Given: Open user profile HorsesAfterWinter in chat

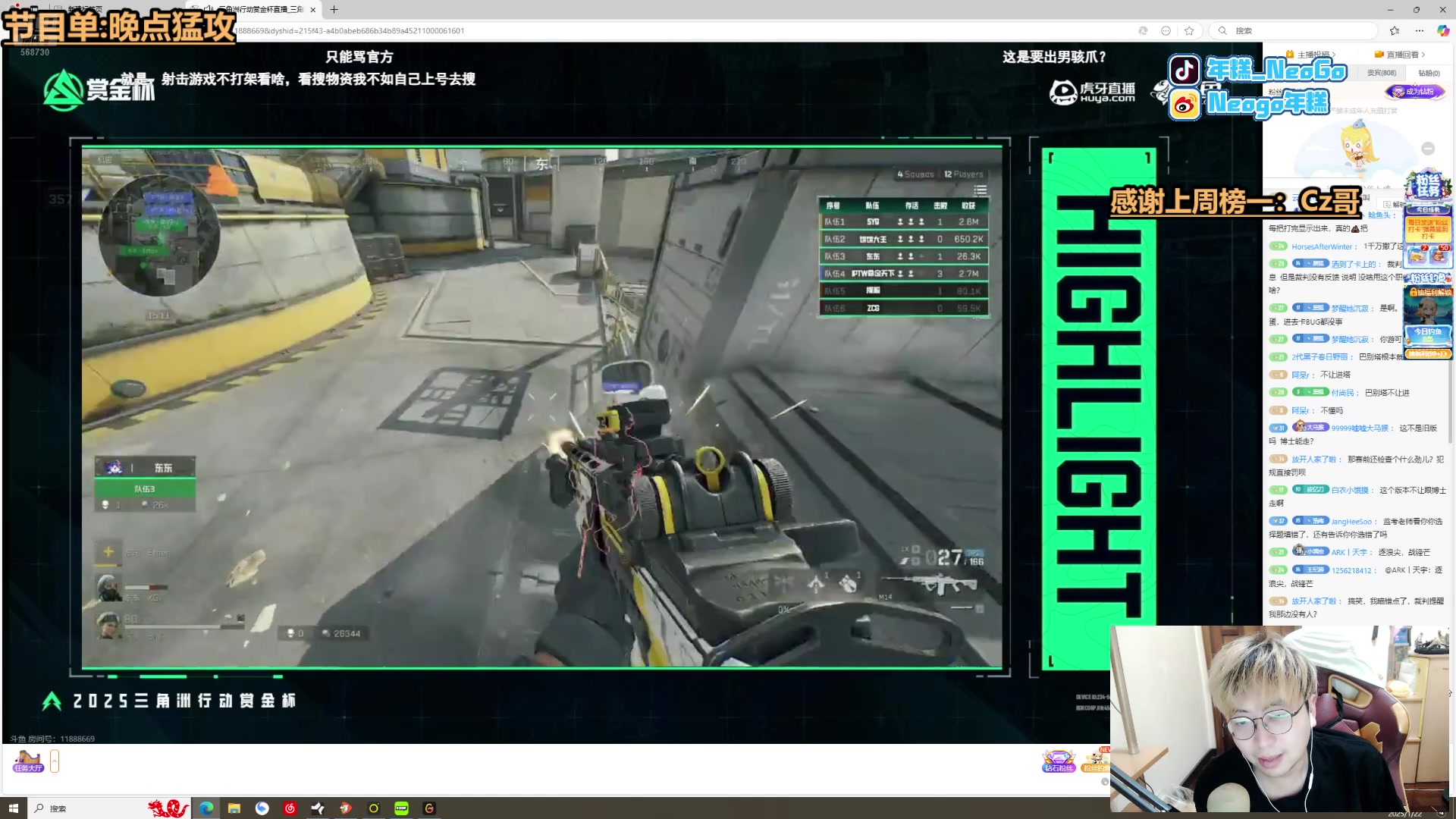Looking at the screenshot, I should tap(1322, 246).
